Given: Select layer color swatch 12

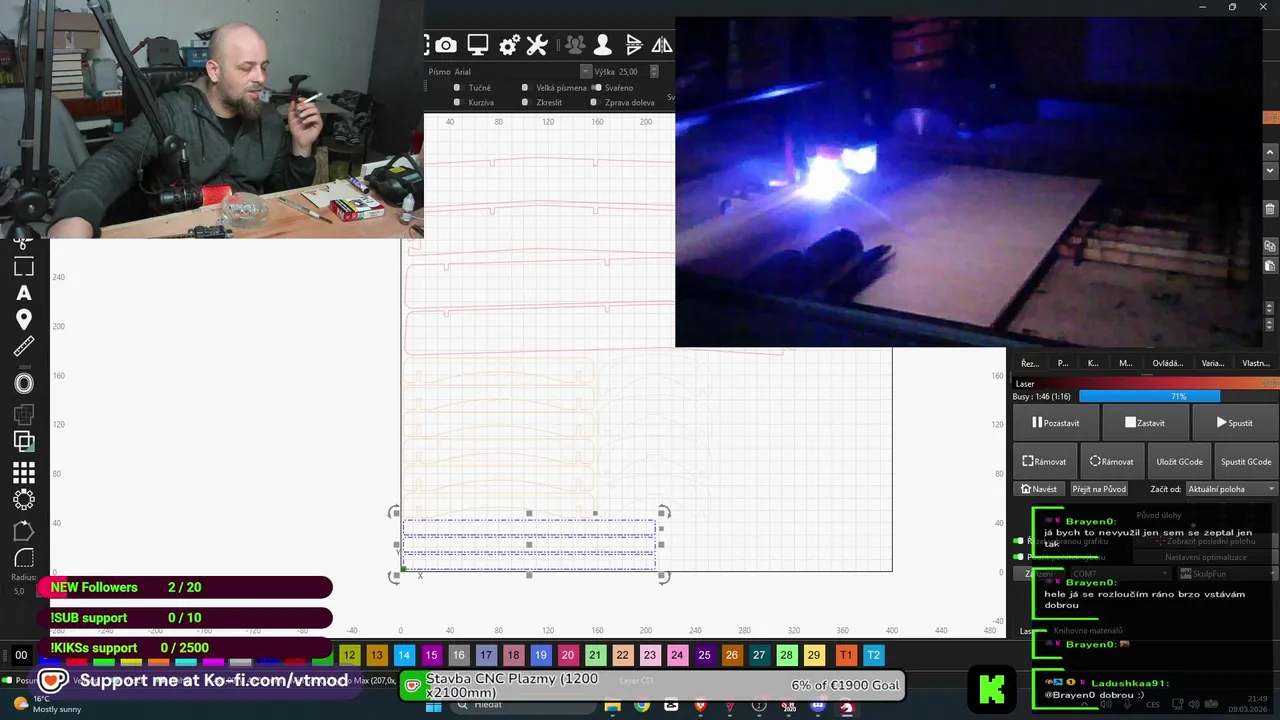Looking at the screenshot, I should click(349, 655).
